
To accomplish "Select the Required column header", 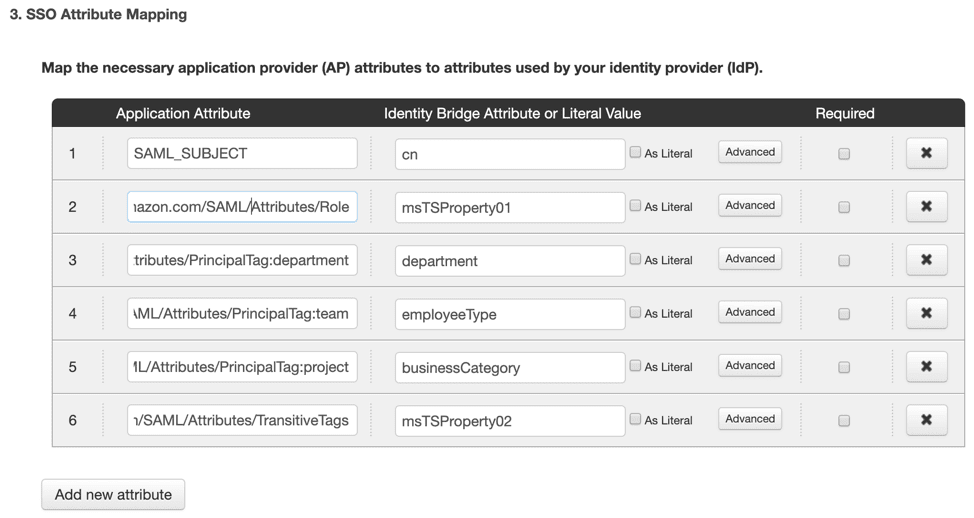I will point(845,113).
